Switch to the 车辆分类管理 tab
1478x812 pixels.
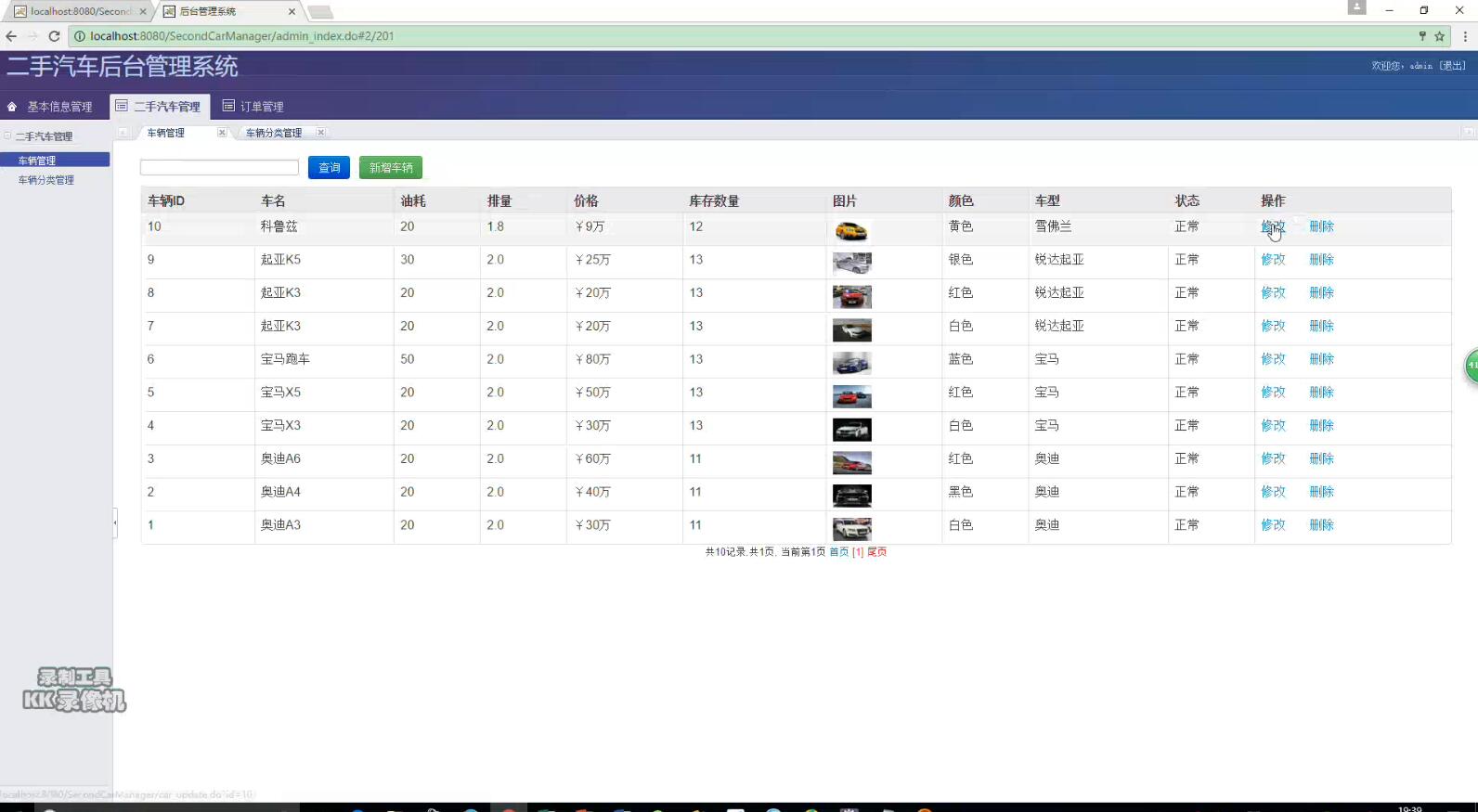pos(274,133)
